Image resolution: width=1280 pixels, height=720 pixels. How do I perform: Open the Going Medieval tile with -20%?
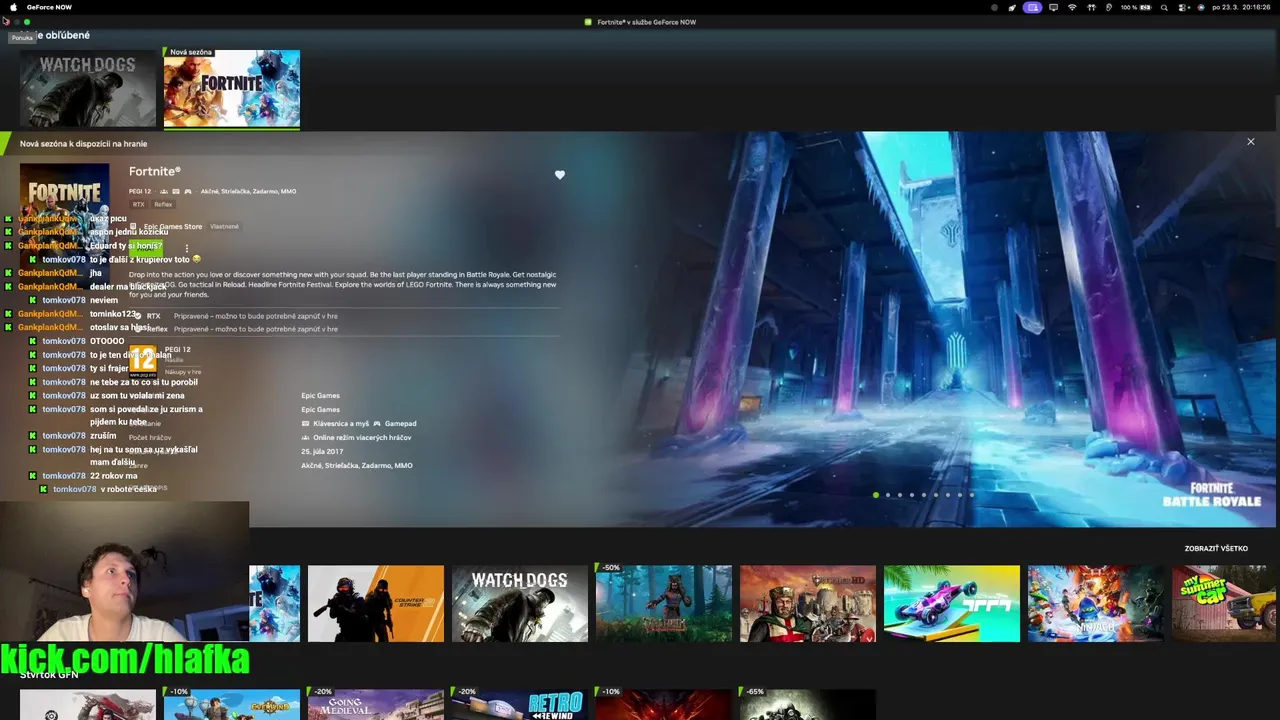(x=376, y=704)
